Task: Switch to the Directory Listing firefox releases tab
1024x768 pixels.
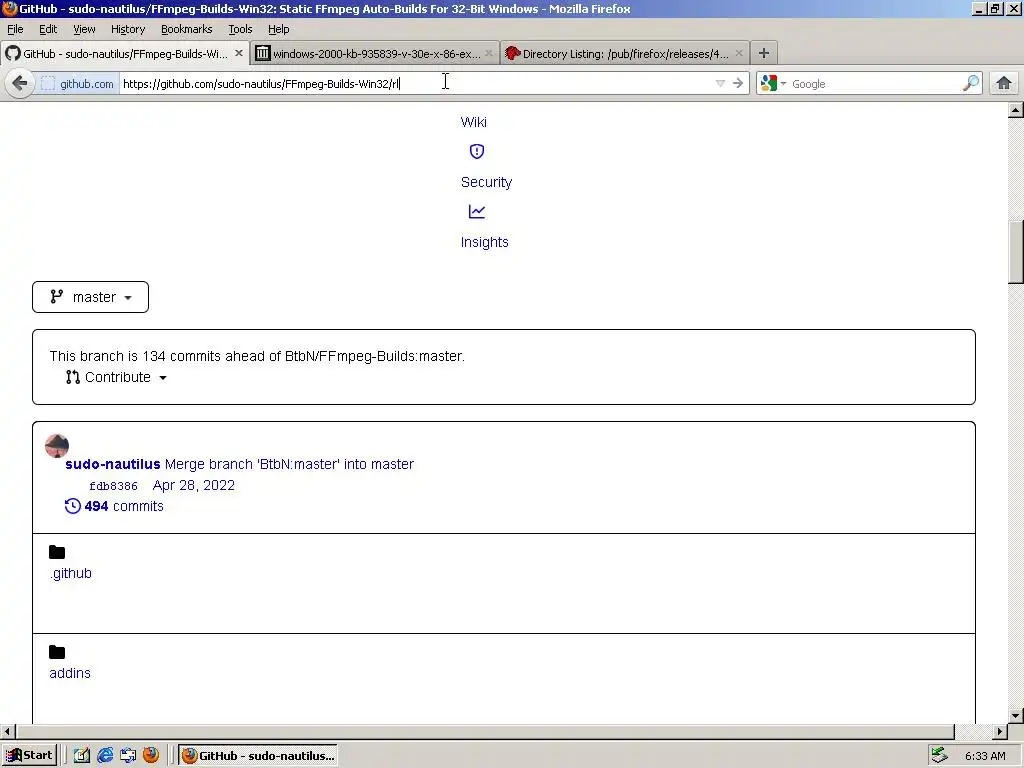Action: (x=625, y=54)
